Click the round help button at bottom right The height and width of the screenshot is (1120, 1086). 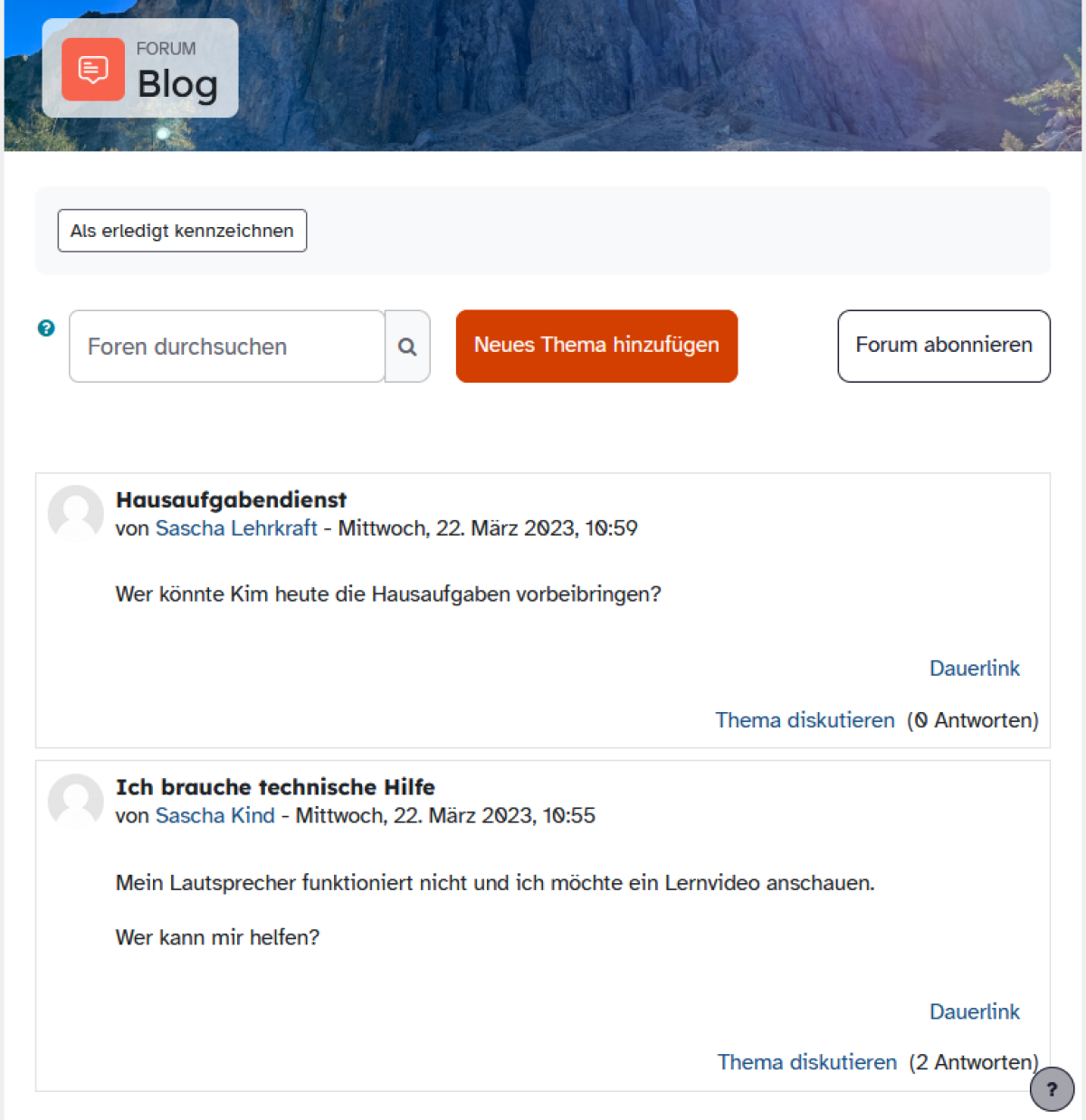(1052, 1088)
